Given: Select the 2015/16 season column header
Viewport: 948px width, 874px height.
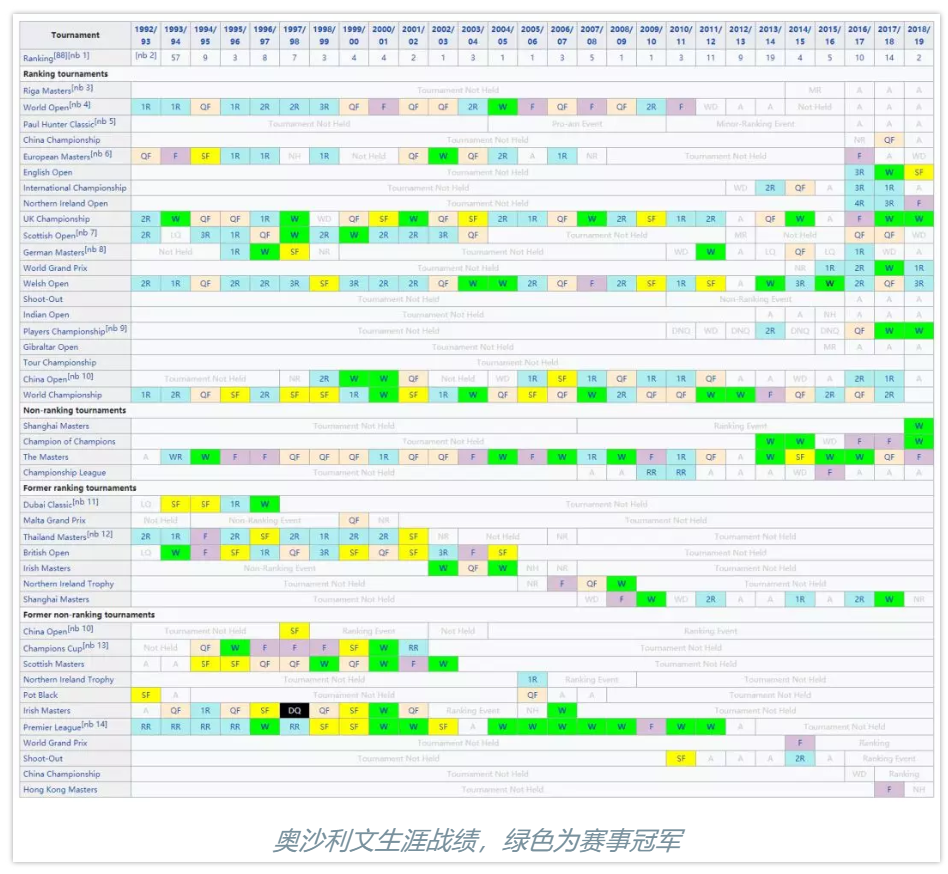Looking at the screenshot, I should [830, 35].
